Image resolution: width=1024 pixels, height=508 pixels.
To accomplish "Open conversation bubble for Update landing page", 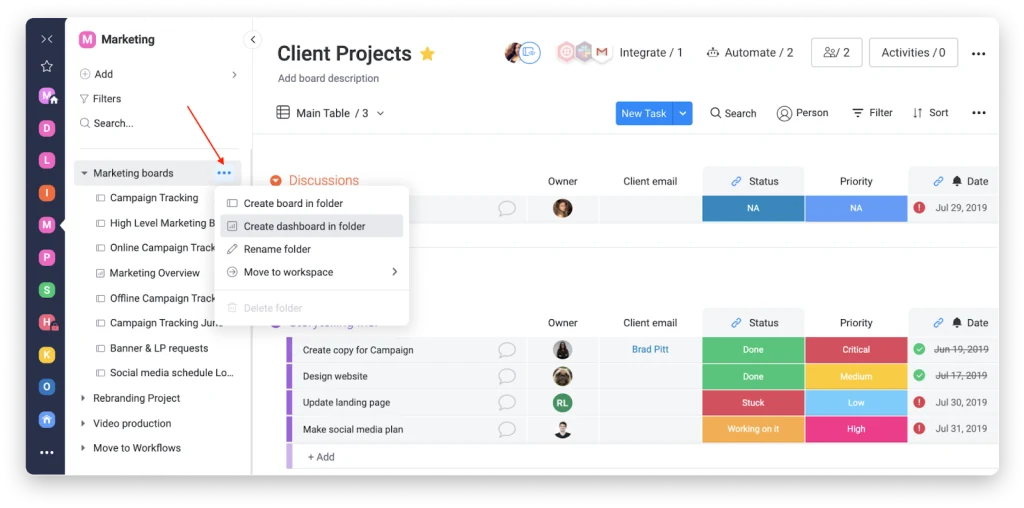I will coord(507,403).
